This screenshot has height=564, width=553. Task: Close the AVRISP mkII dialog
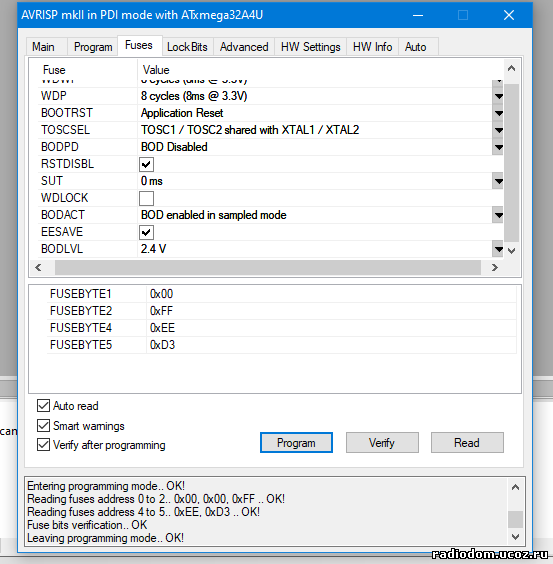click(x=509, y=15)
